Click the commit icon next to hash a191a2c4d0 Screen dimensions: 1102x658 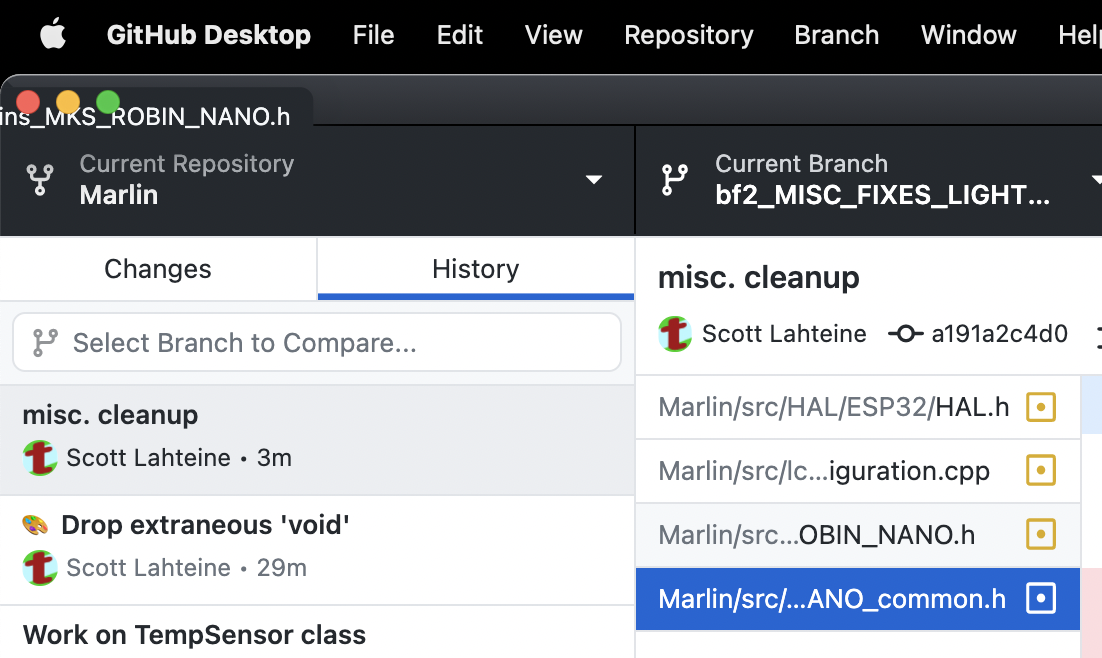click(905, 333)
